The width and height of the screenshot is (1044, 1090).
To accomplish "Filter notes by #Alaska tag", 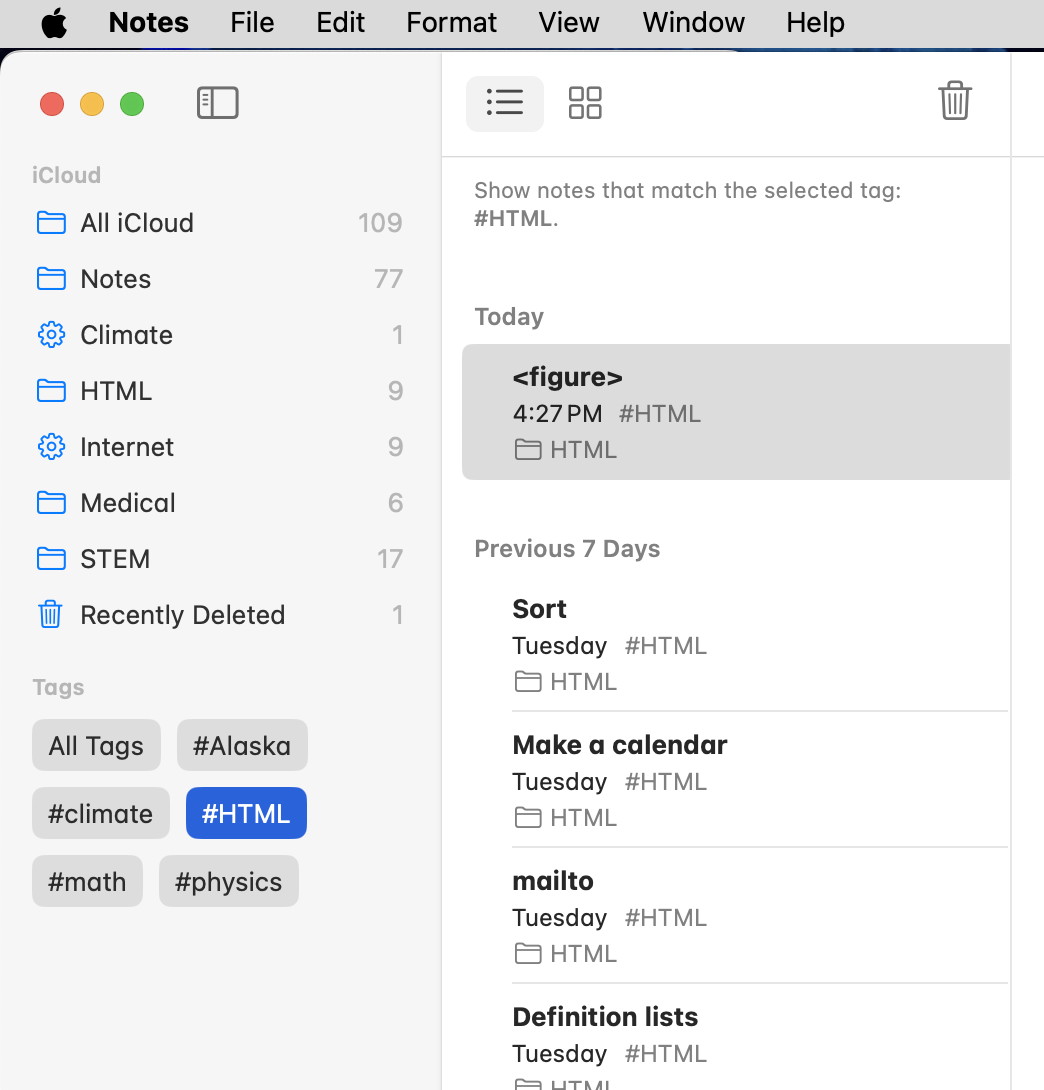I will (242, 745).
